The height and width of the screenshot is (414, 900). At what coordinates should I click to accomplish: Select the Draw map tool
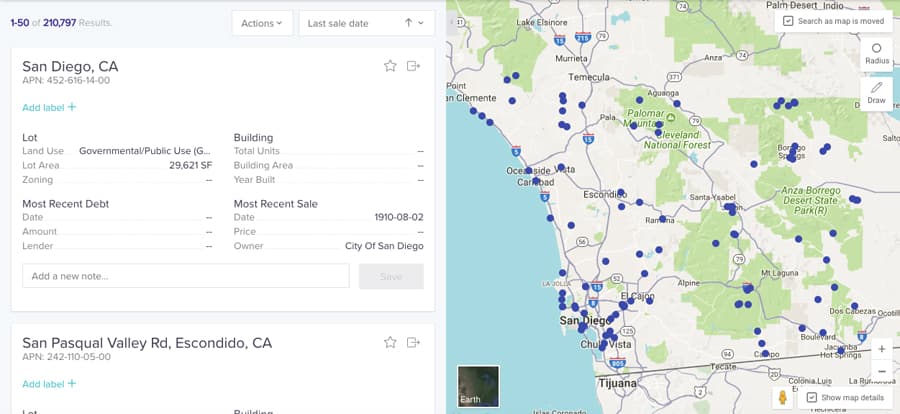tap(877, 93)
